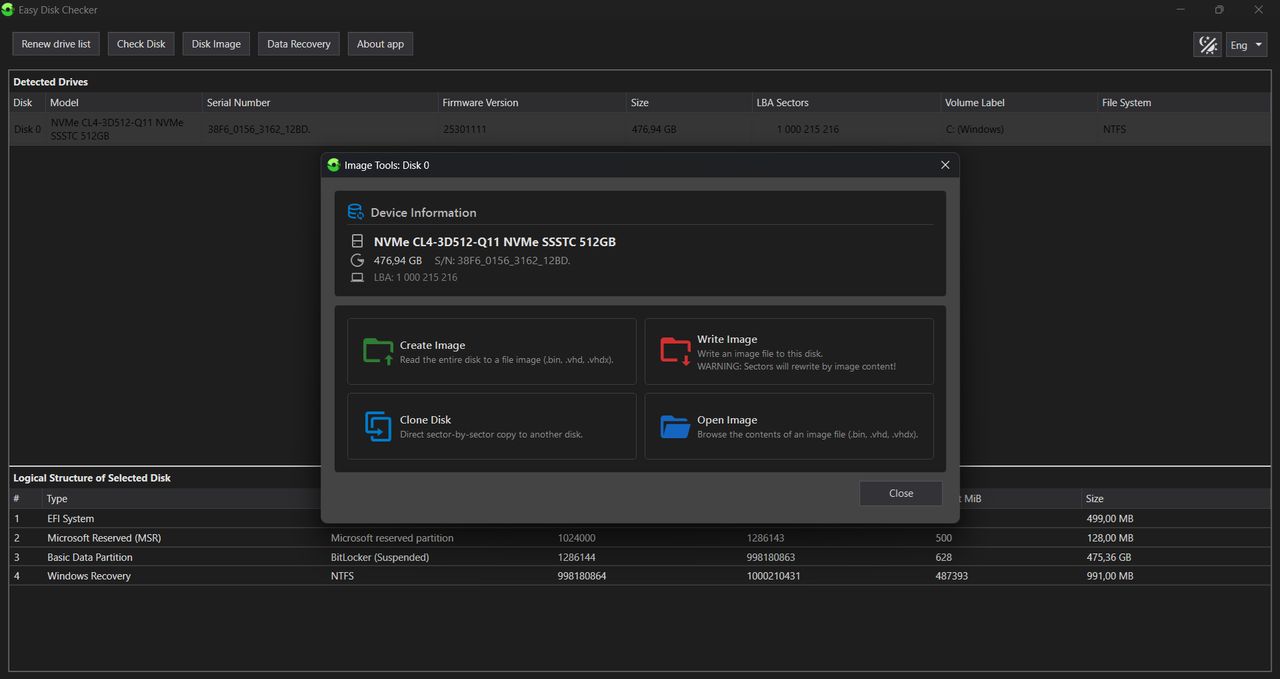Screen dimensions: 1280x679
Task: Click the Open Image blue folder icon
Action: (676, 427)
